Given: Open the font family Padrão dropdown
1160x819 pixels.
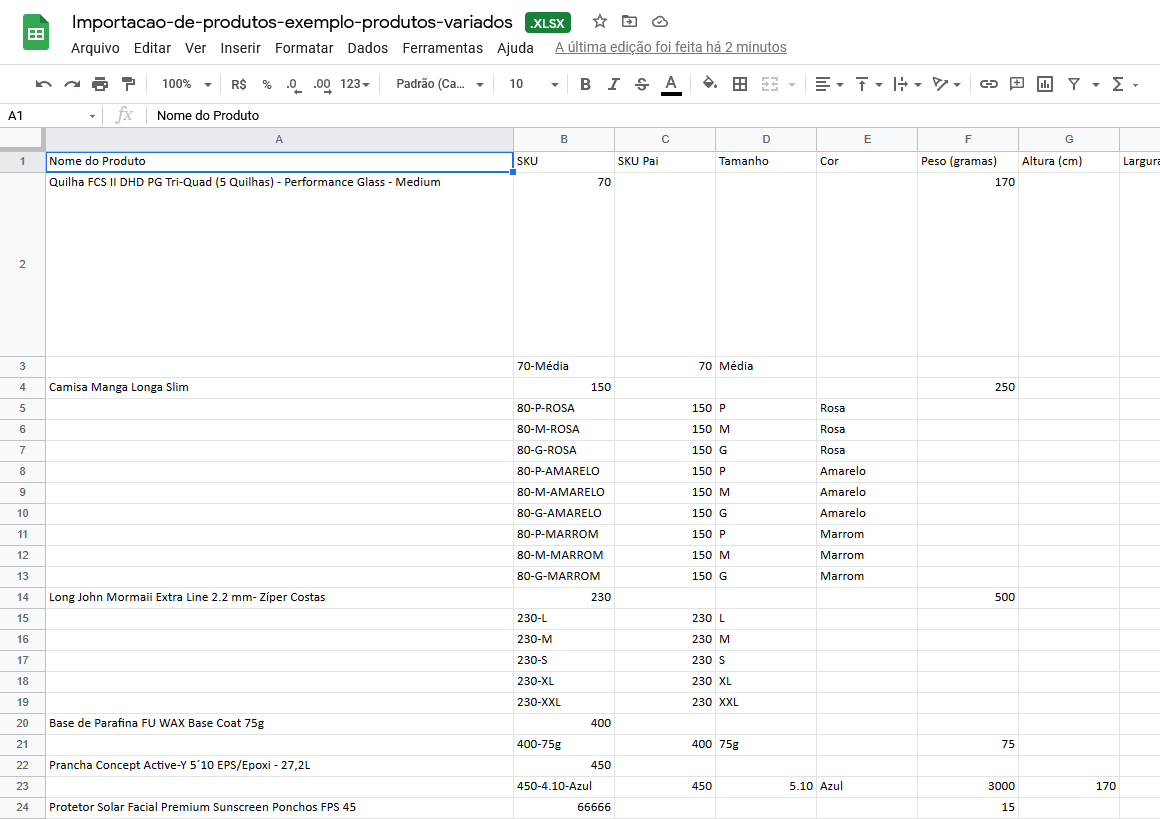Looking at the screenshot, I should point(439,84).
